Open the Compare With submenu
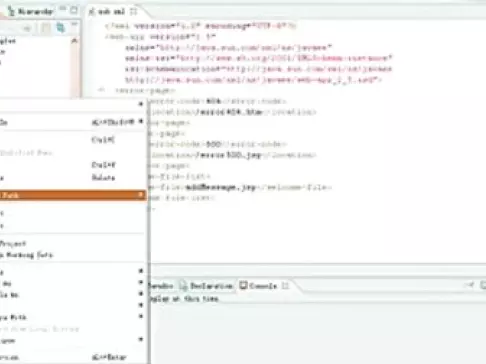The height and width of the screenshot is (364, 486). [72, 317]
